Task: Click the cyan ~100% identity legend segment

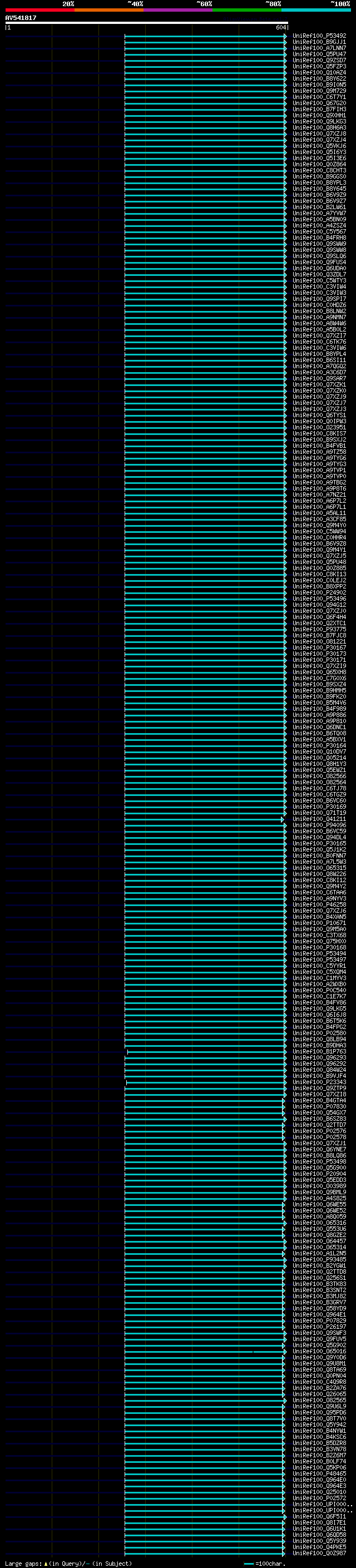Action: click(315, 10)
